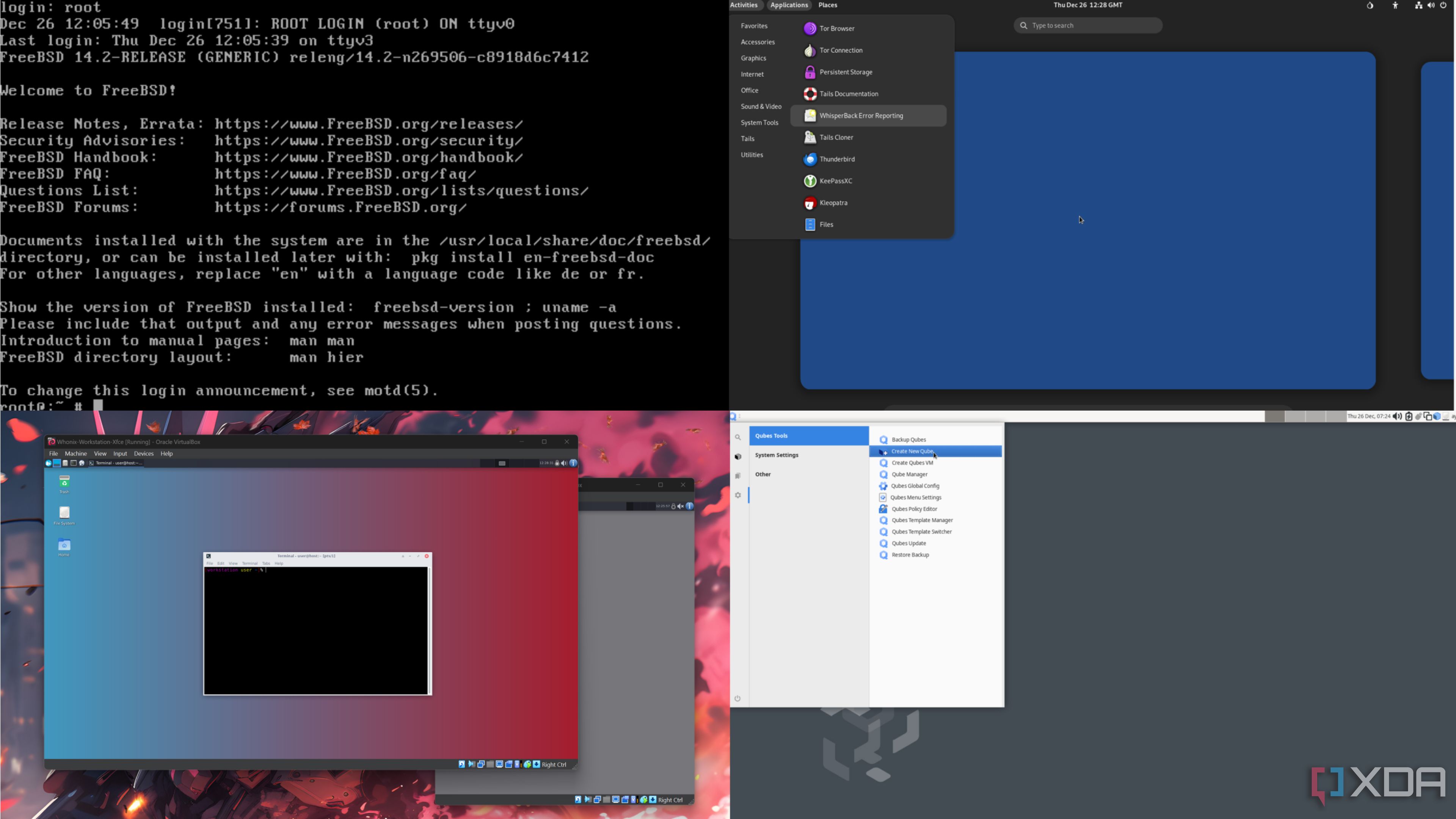Open Qubes Global Config

pos(916,485)
